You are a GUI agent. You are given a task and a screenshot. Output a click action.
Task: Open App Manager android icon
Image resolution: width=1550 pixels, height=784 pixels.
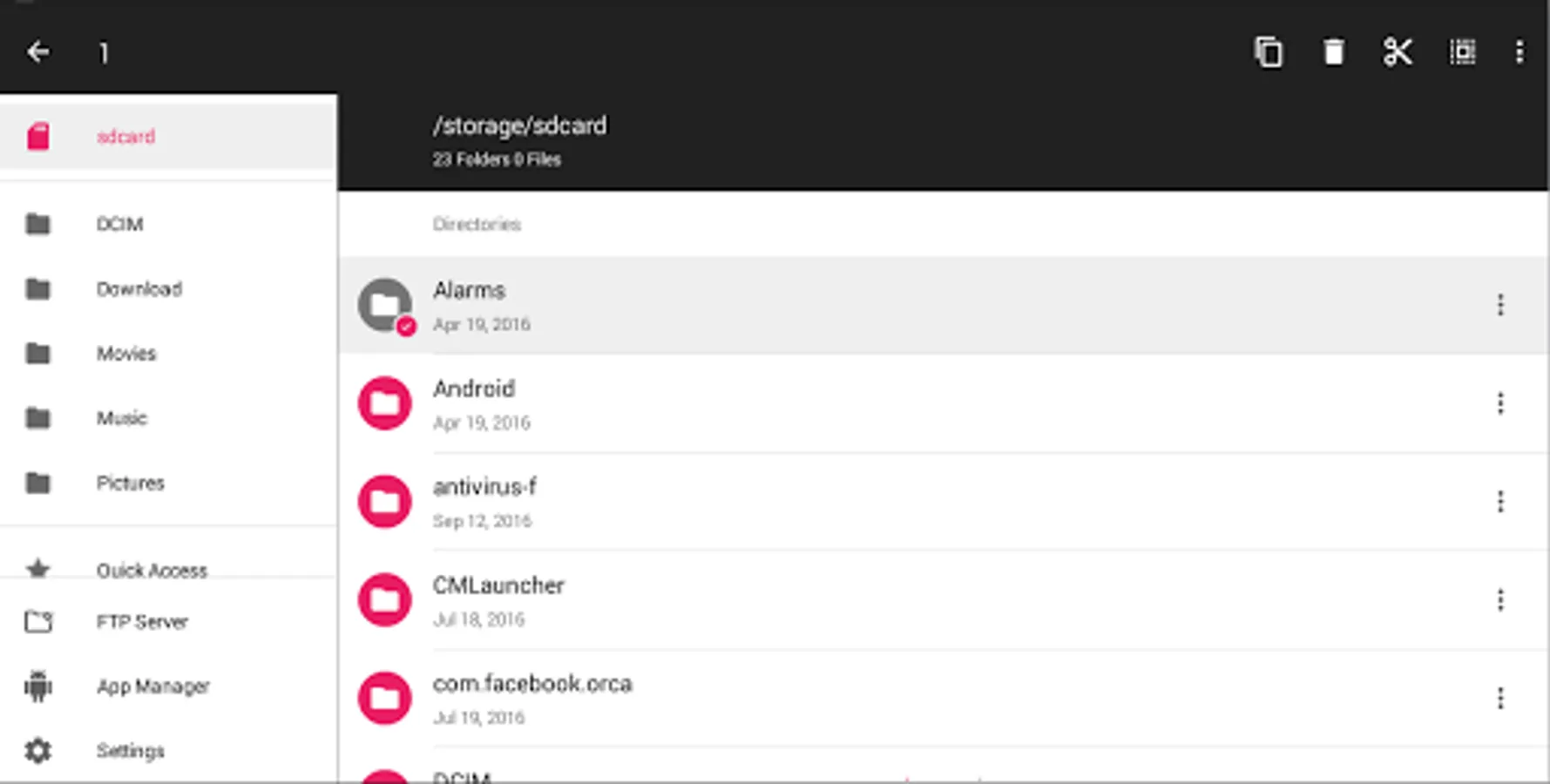click(x=38, y=686)
